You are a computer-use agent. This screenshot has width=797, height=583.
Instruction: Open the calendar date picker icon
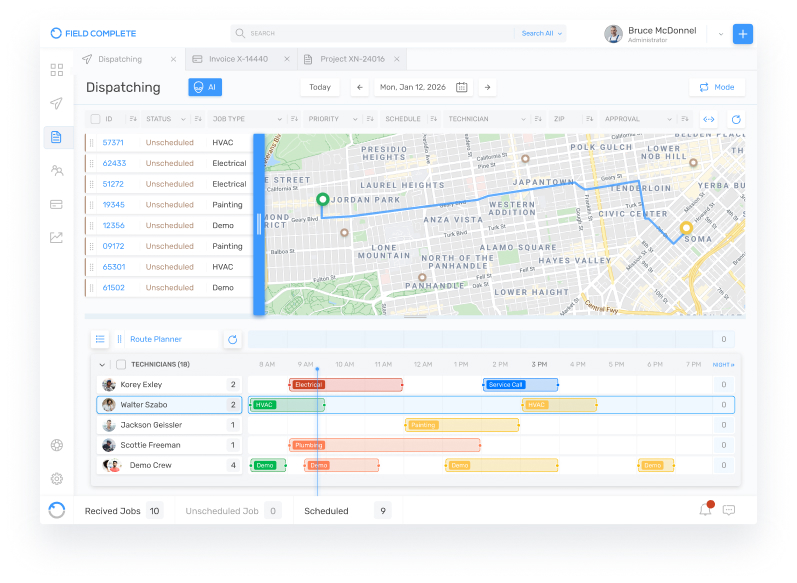point(462,87)
